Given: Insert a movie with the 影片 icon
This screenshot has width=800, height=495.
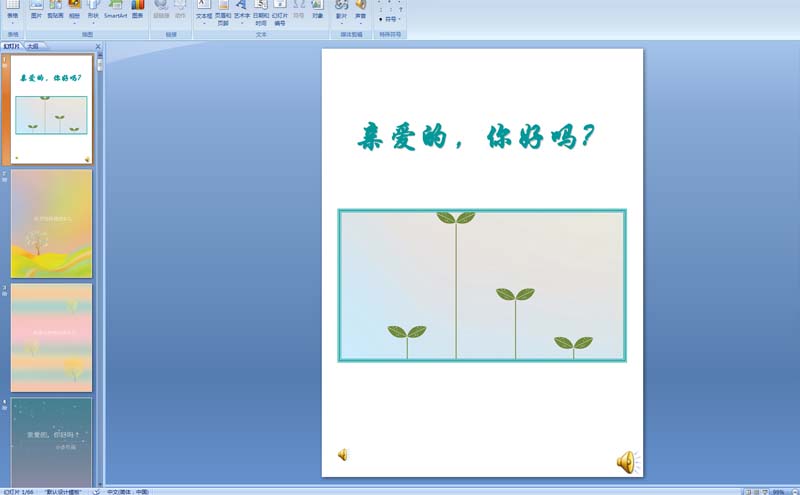Looking at the screenshot, I should [x=341, y=10].
